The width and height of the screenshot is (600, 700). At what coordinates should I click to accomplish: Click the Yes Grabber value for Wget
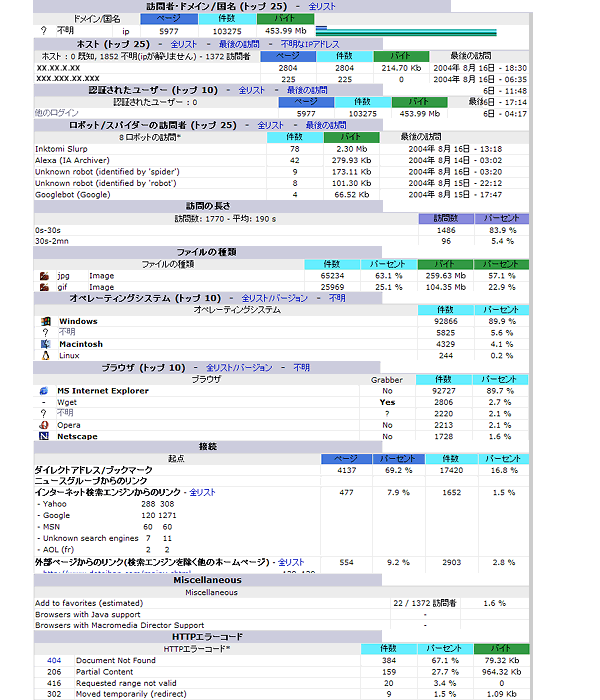[387, 402]
